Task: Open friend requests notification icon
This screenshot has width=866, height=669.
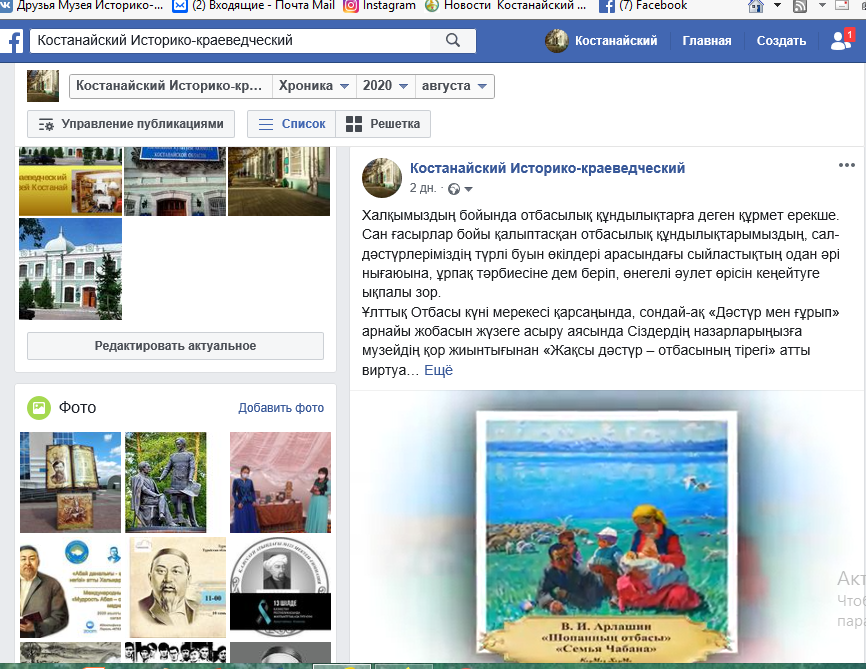Action: 841,41
